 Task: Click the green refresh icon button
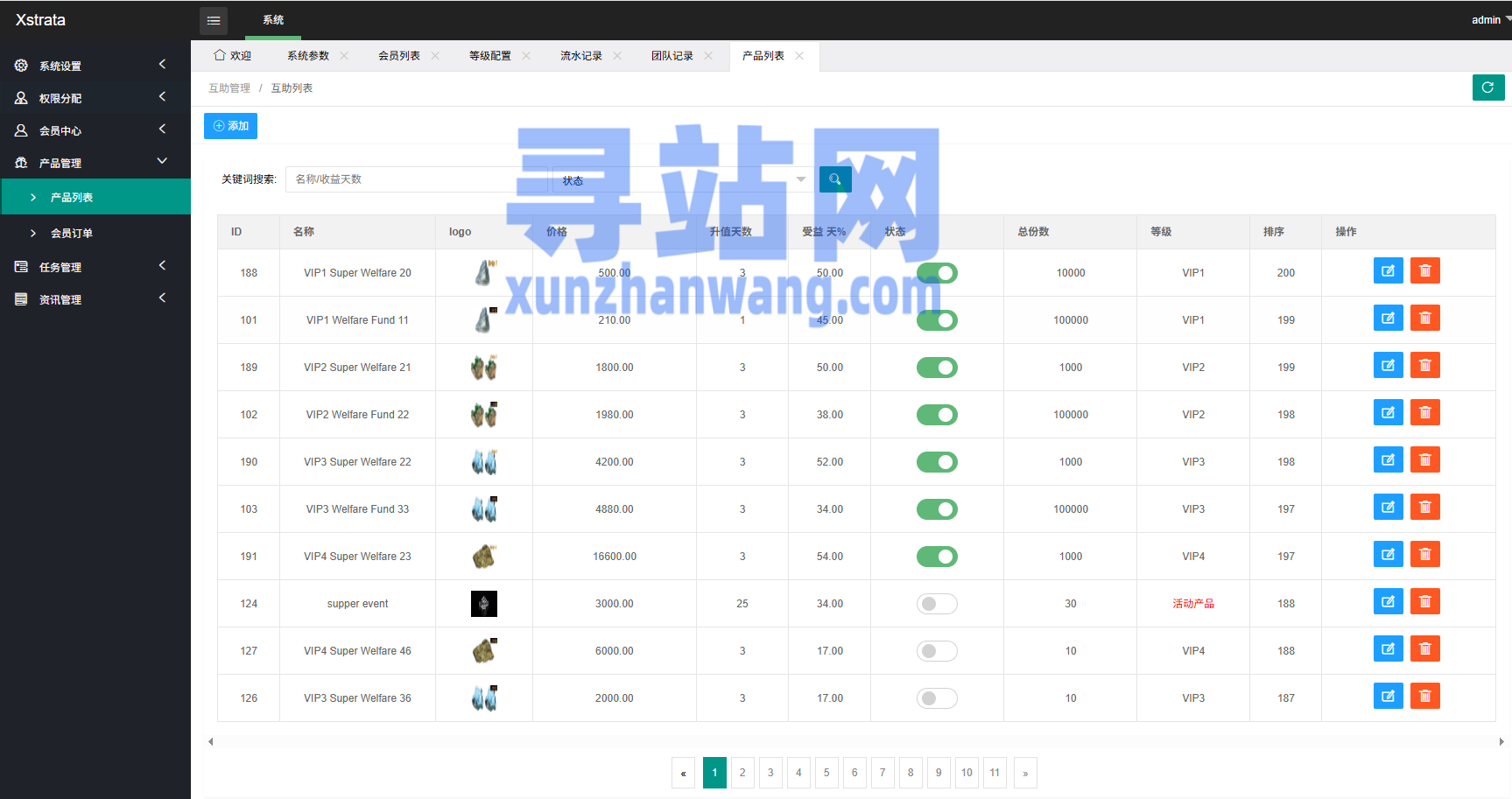click(x=1487, y=88)
